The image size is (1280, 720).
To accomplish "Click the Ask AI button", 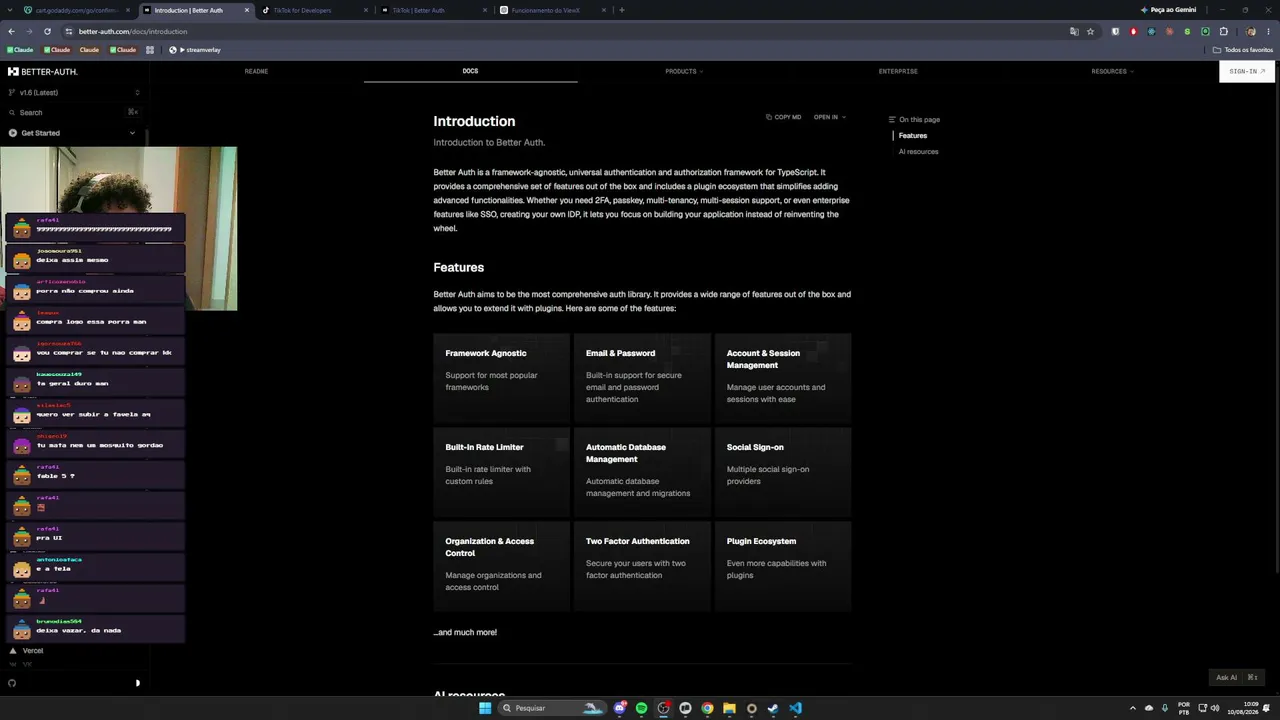I will click(1236, 677).
